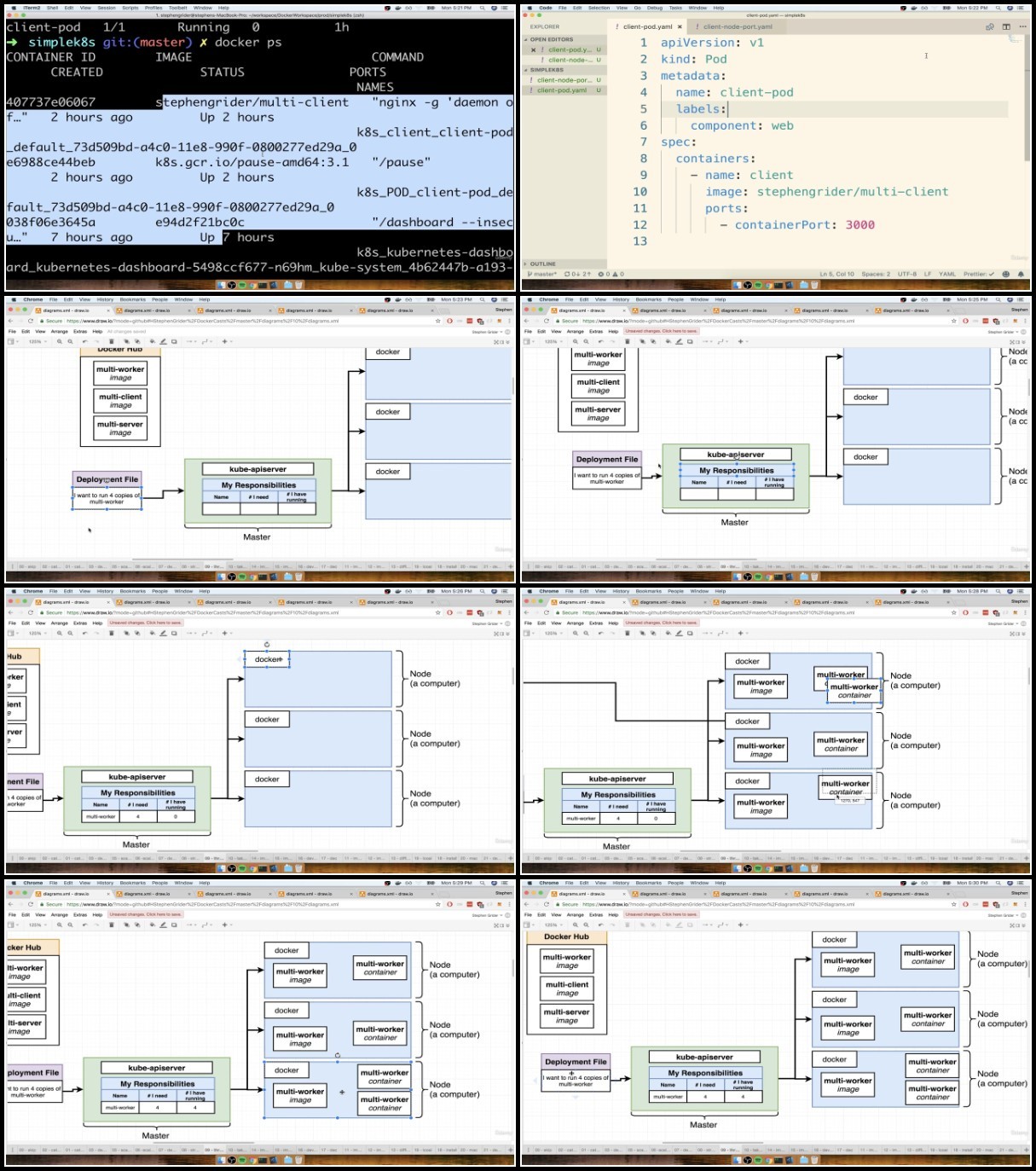
Task: Open the Go menu in VS Code menu bar
Action: [637, 8]
